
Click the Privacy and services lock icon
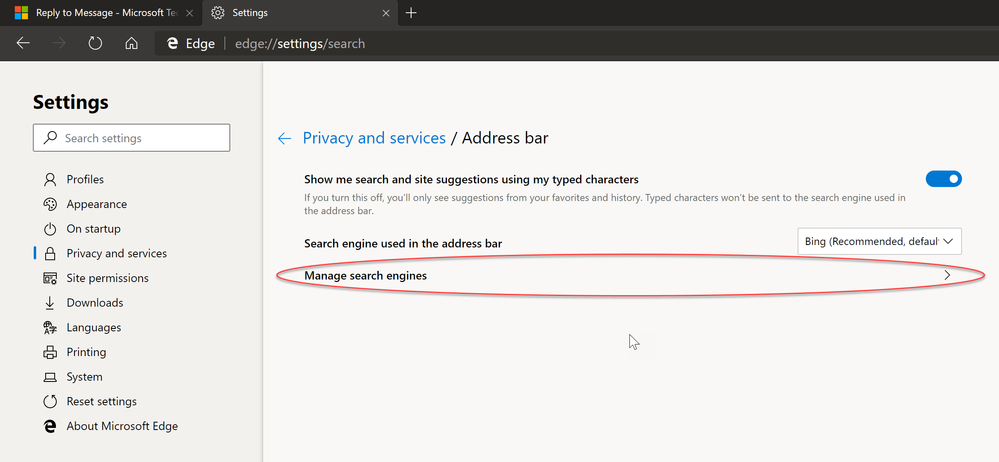[x=50, y=254]
